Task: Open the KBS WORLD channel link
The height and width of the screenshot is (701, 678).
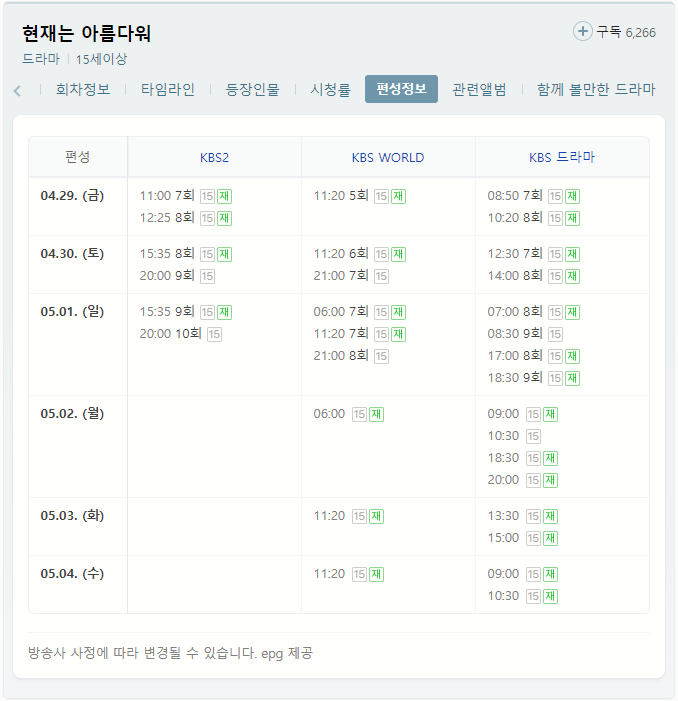Action: (388, 157)
